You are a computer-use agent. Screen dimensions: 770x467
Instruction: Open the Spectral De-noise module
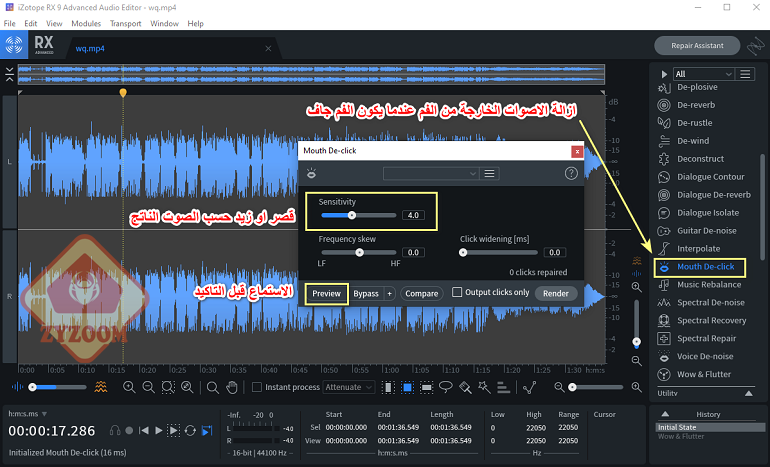pyautogui.click(x=710, y=302)
